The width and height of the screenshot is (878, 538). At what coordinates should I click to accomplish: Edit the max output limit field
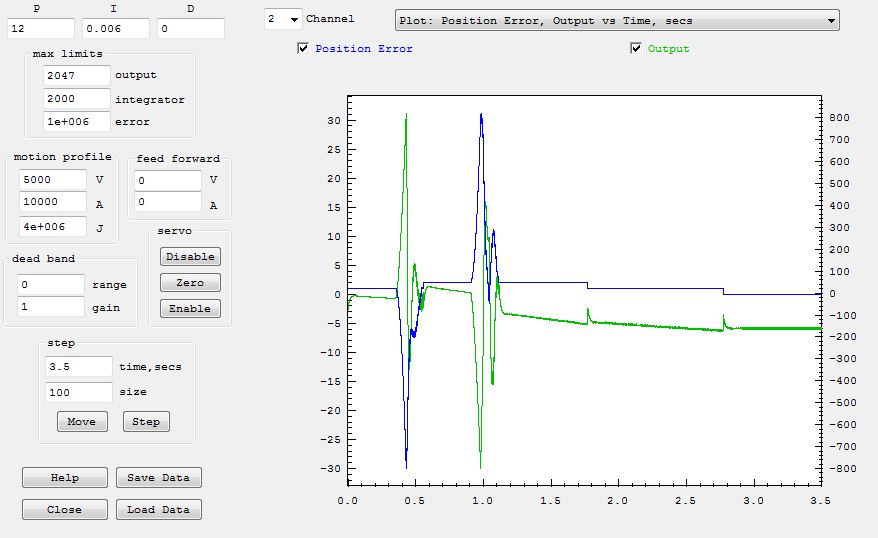[77, 75]
